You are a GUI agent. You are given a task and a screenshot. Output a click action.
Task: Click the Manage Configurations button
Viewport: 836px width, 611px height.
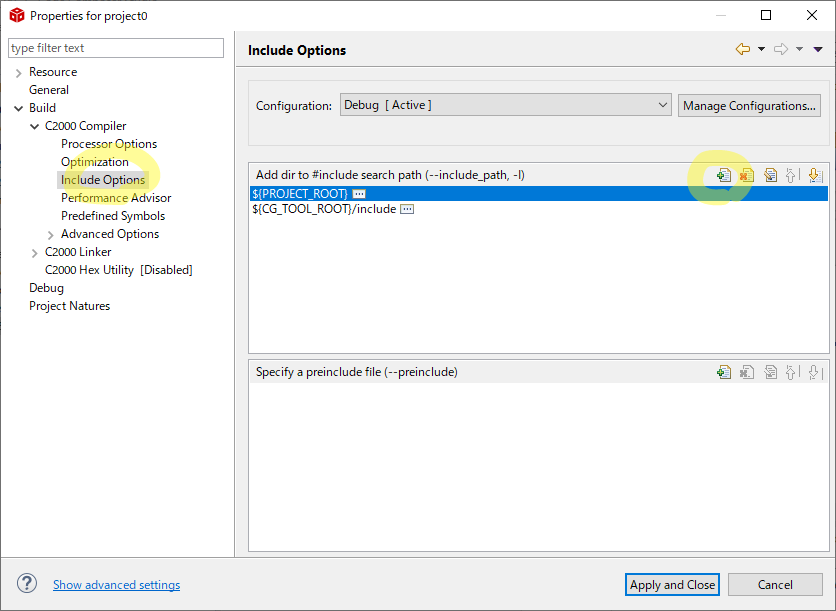click(749, 105)
